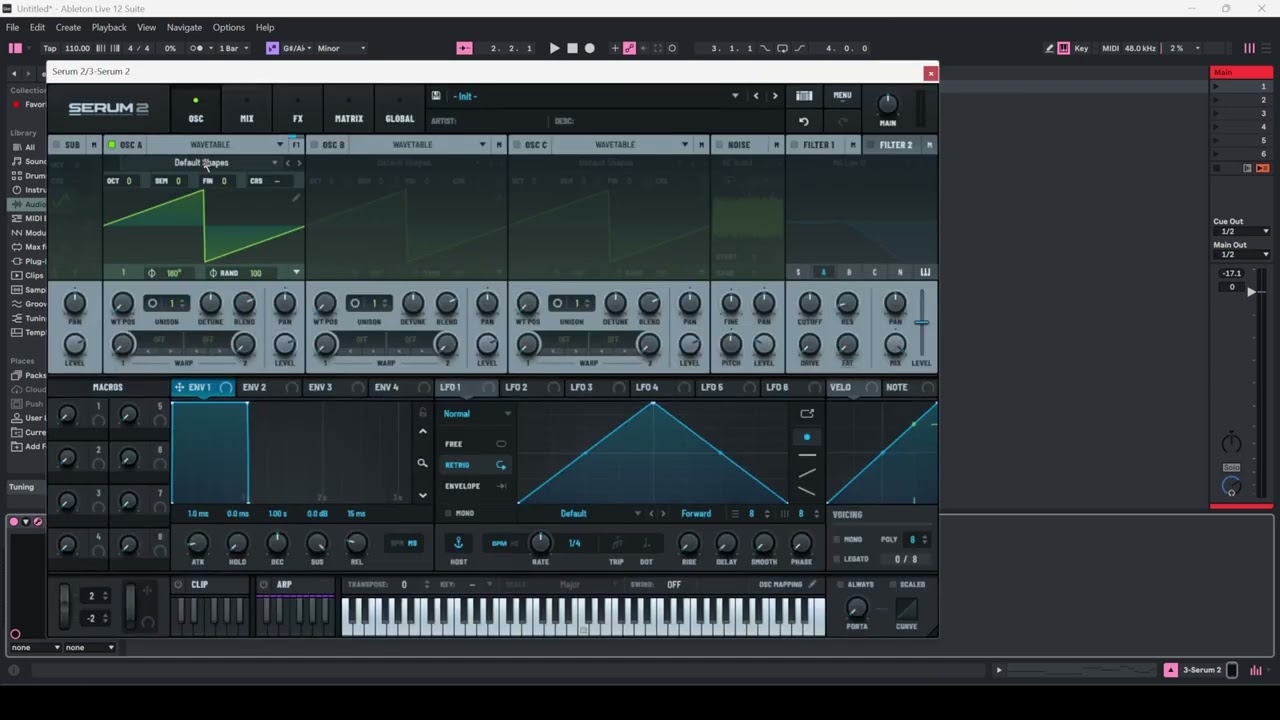Adjust the filter LEVEL vertical slider

921,322
